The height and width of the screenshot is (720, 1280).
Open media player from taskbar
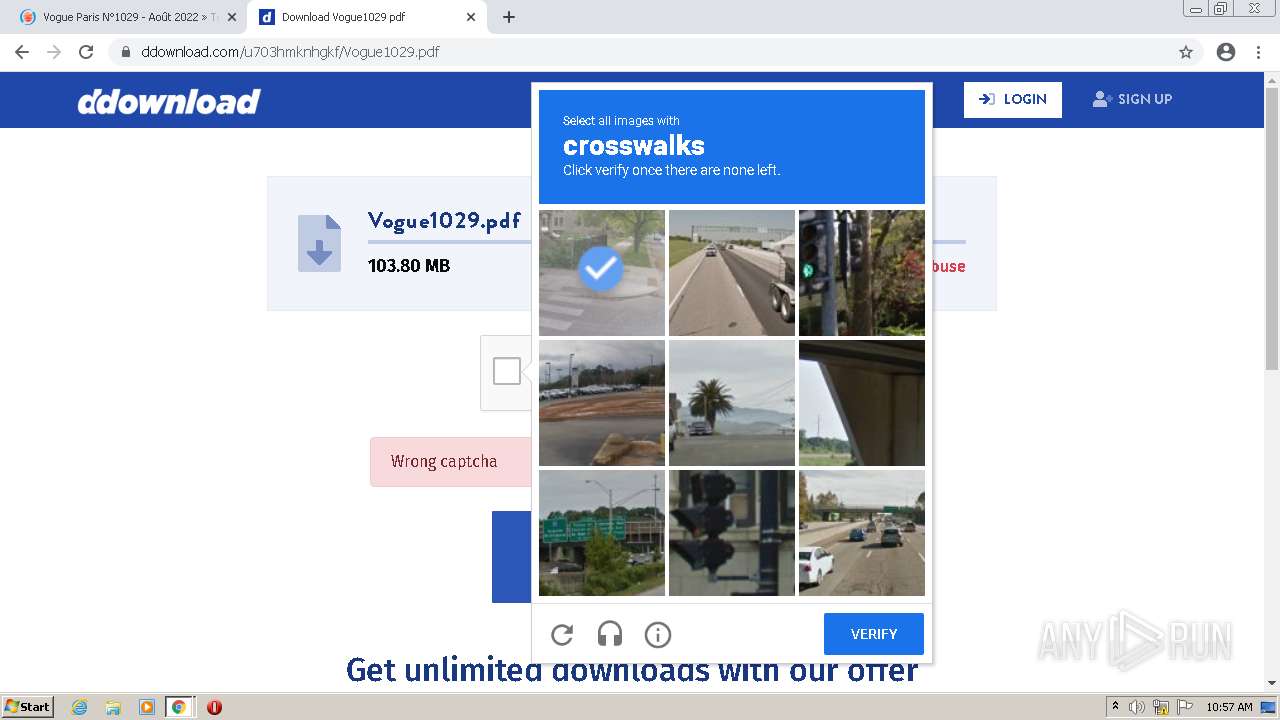(146, 707)
